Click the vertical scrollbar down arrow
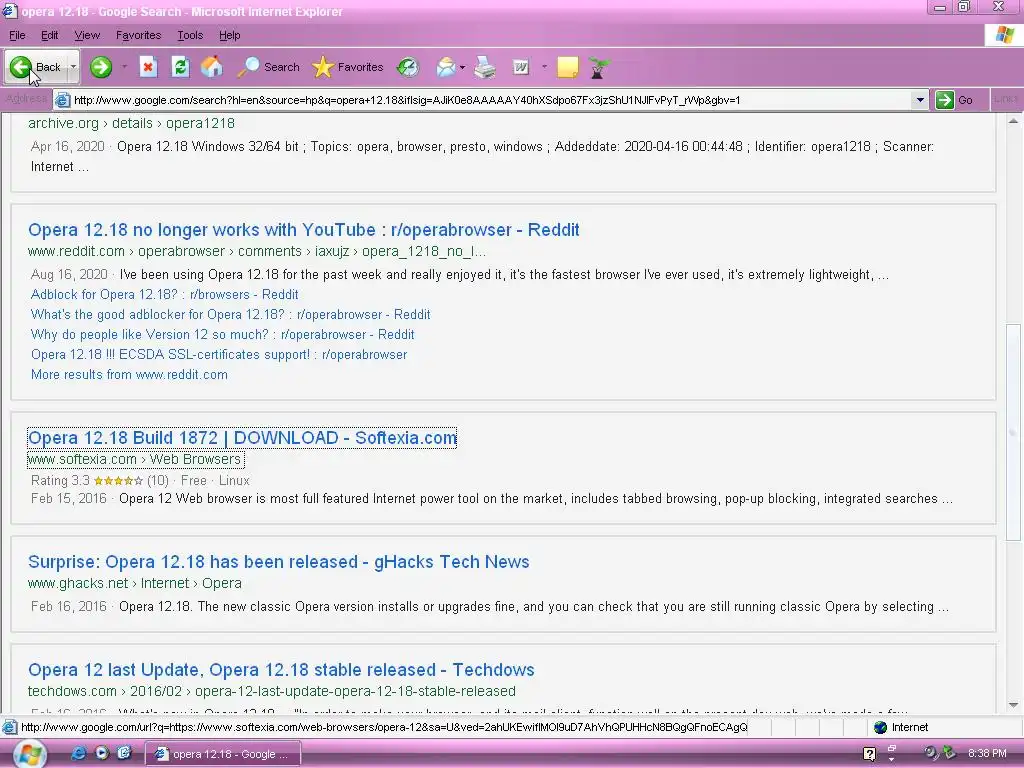The image size is (1024, 768). pos(1014,705)
